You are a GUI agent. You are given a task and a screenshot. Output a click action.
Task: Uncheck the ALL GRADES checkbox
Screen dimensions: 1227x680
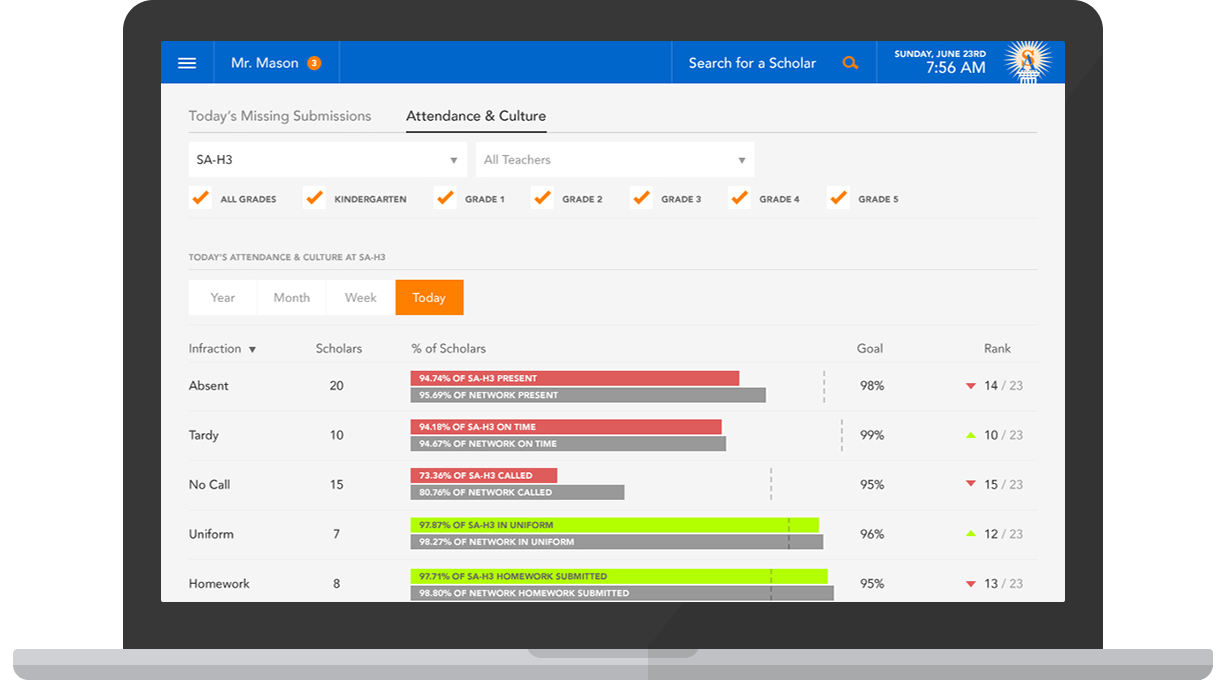(x=200, y=198)
